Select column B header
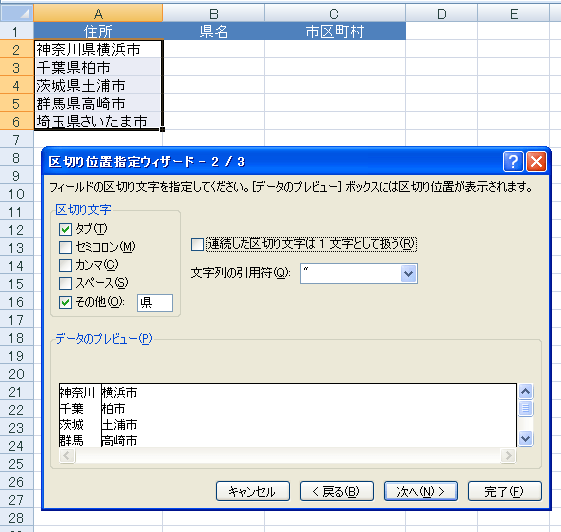The height and width of the screenshot is (532, 561). tap(214, 13)
